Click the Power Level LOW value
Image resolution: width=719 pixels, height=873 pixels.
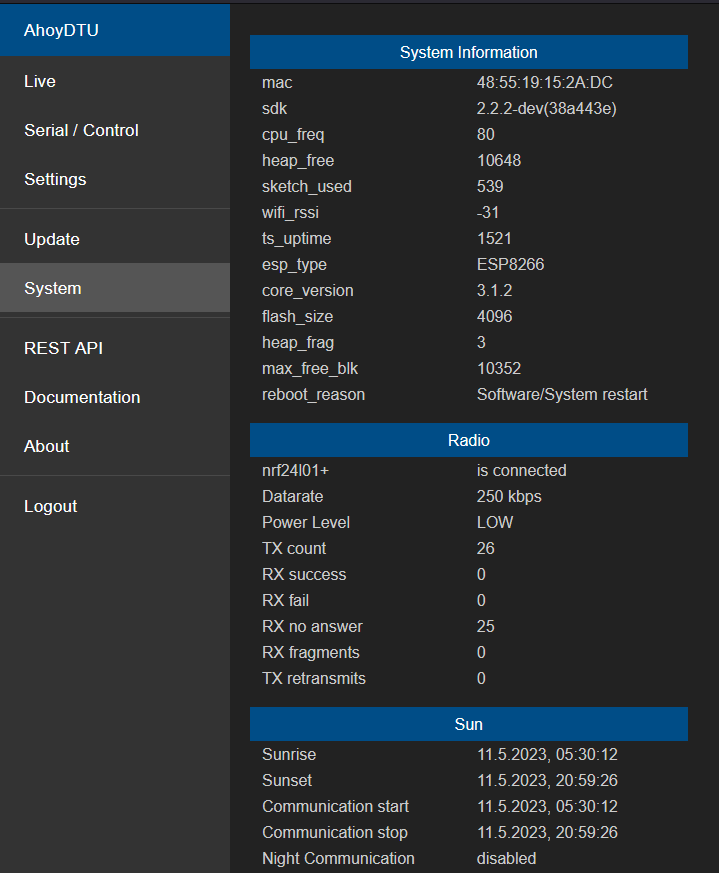(495, 522)
